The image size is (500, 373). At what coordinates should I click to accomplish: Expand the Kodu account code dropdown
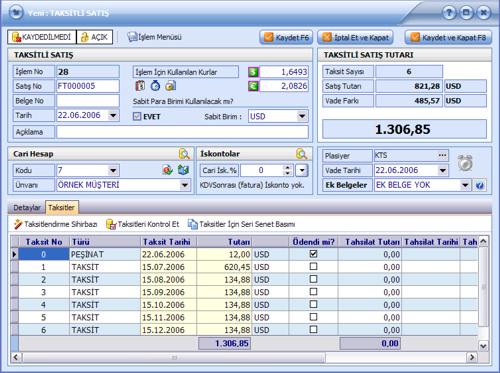113,170
